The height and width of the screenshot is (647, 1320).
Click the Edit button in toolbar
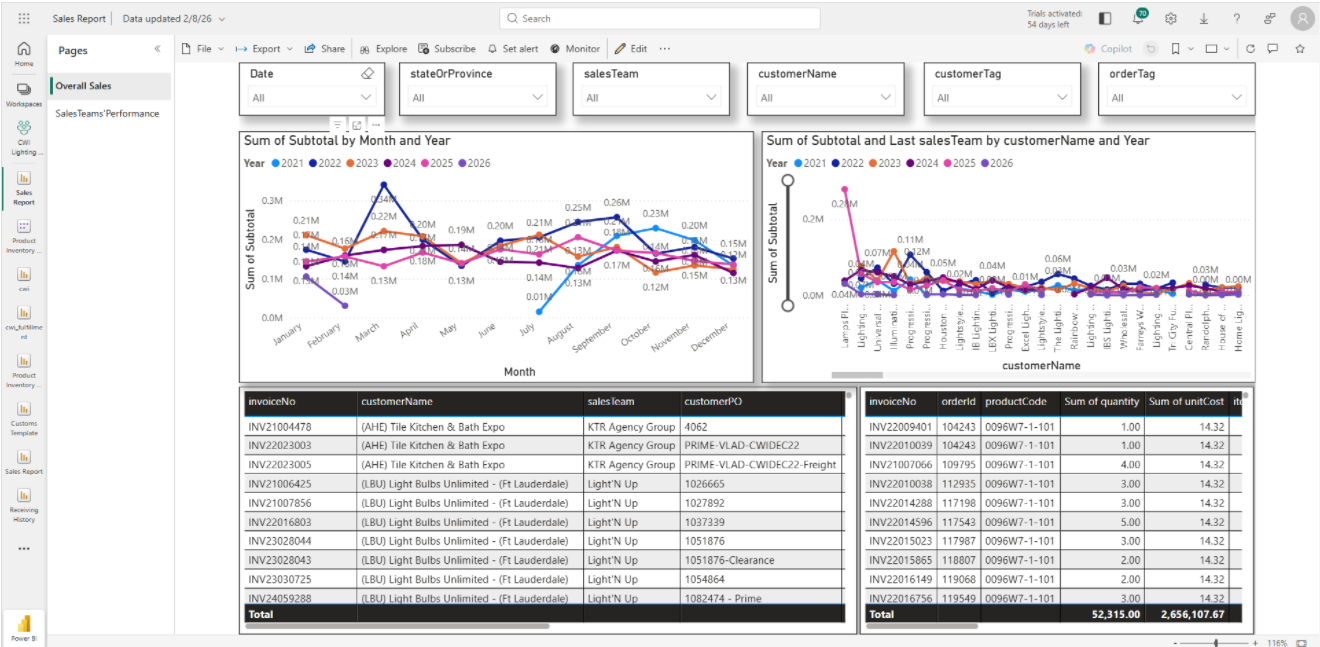(631, 48)
